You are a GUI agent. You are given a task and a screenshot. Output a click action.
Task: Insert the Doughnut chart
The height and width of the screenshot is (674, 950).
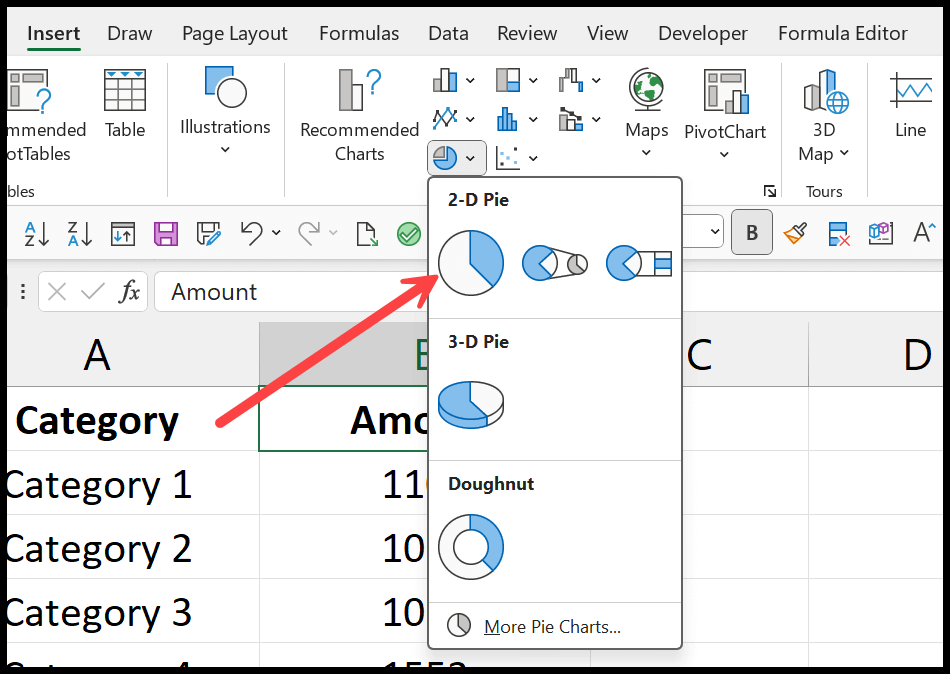coord(471,547)
